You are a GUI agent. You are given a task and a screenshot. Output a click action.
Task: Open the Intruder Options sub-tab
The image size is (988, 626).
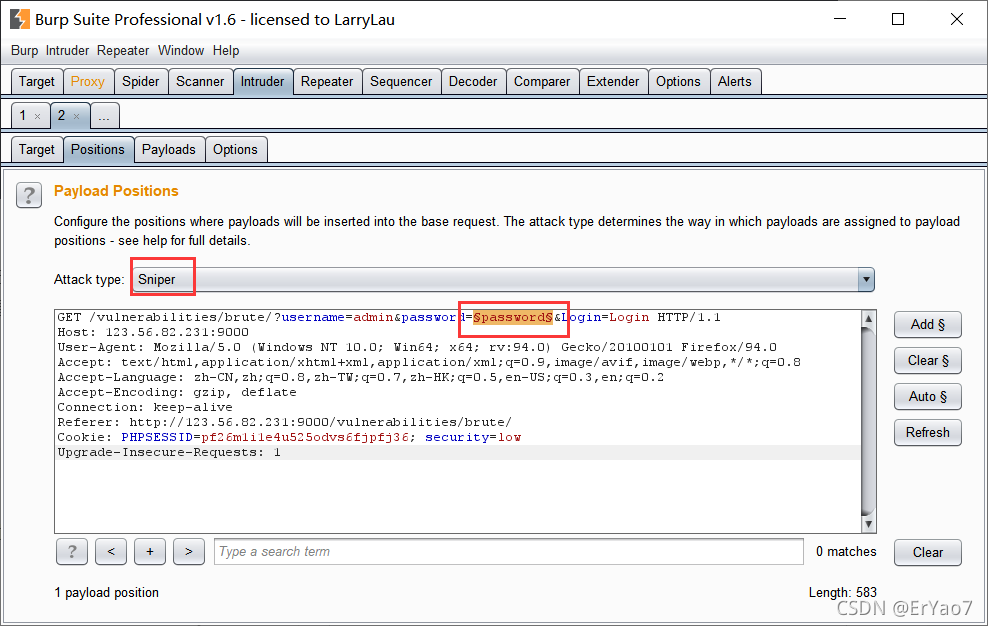pyautogui.click(x=235, y=149)
